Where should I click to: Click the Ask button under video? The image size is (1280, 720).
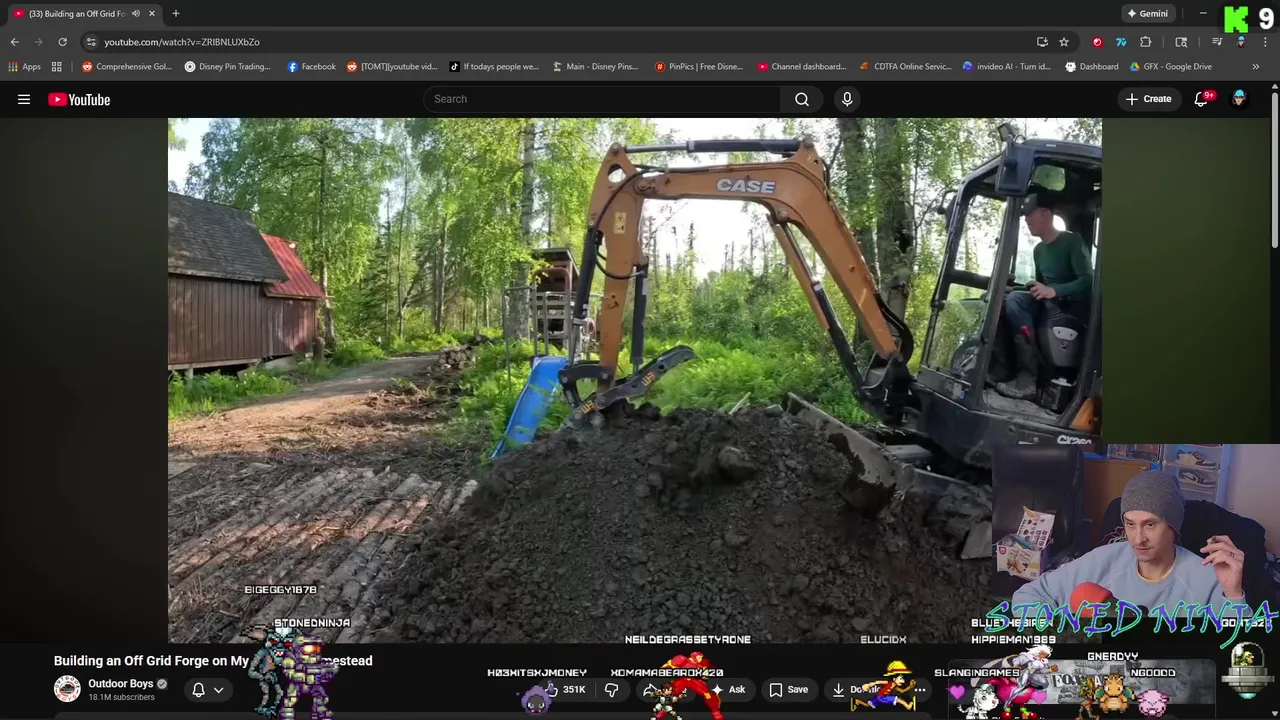728,690
